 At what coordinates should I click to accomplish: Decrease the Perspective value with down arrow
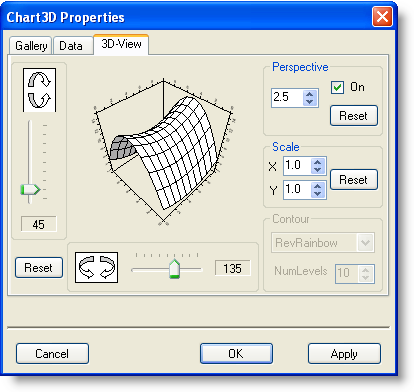click(310, 102)
